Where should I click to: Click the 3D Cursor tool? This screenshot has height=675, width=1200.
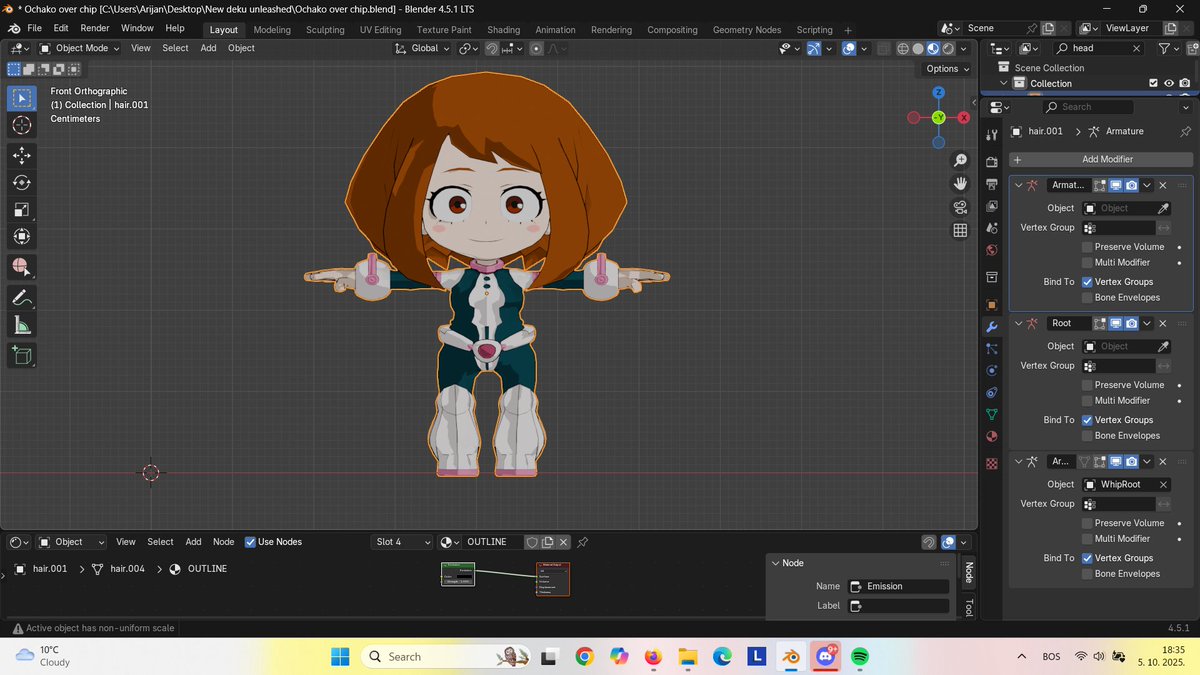[21, 125]
